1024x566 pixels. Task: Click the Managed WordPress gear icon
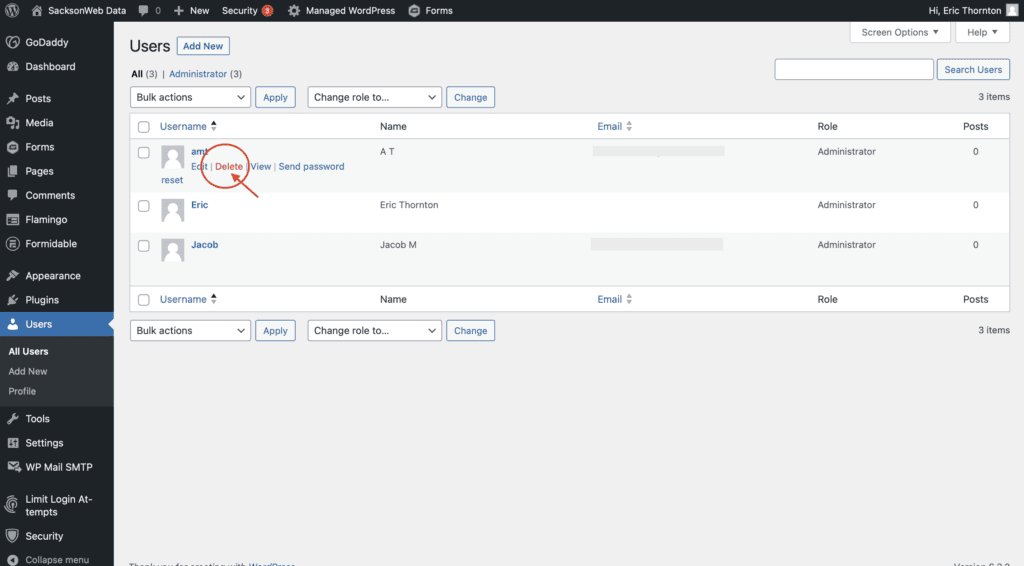[294, 10]
